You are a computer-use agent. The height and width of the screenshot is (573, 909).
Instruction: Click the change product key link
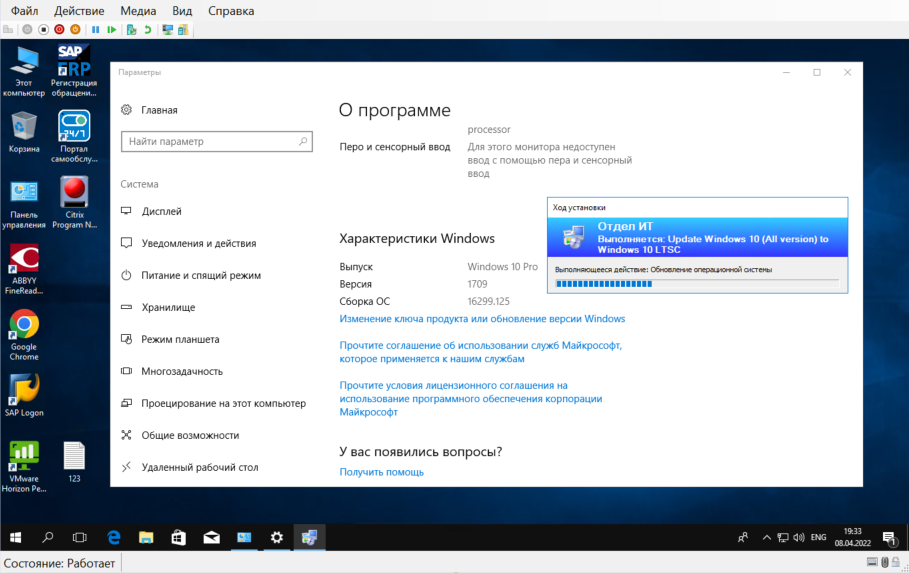[x=481, y=319]
